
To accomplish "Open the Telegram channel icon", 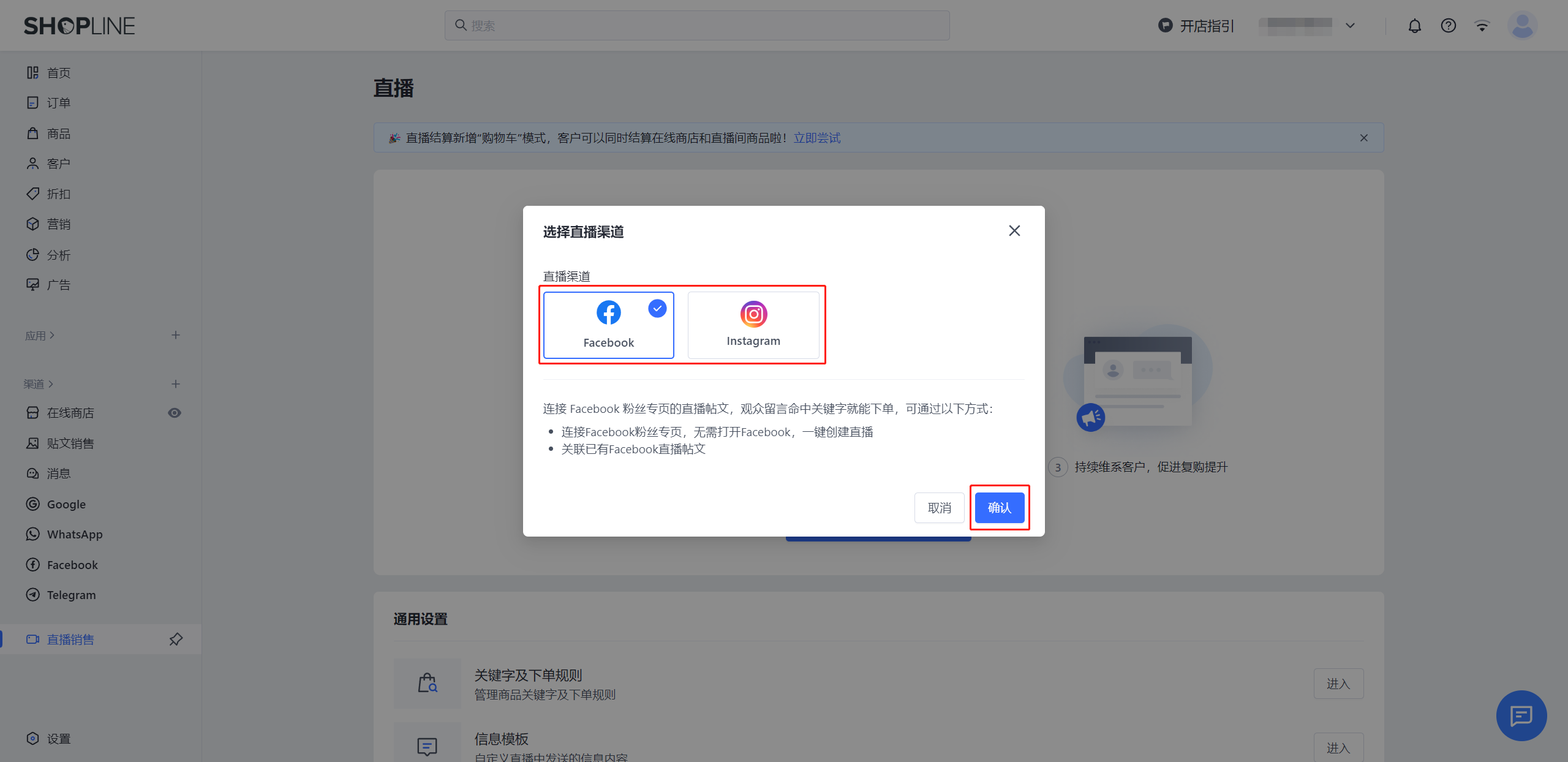I will (x=32, y=595).
